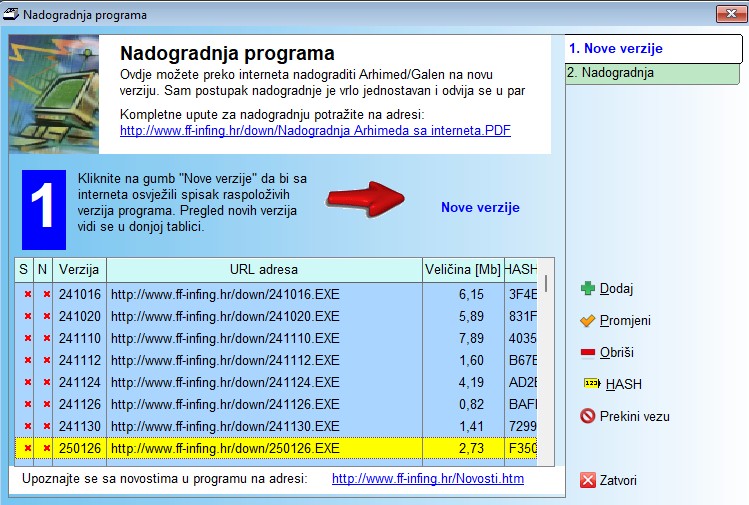This screenshot has height=505, width=749.
Task: Click the N column header
Action: [x=43, y=269]
